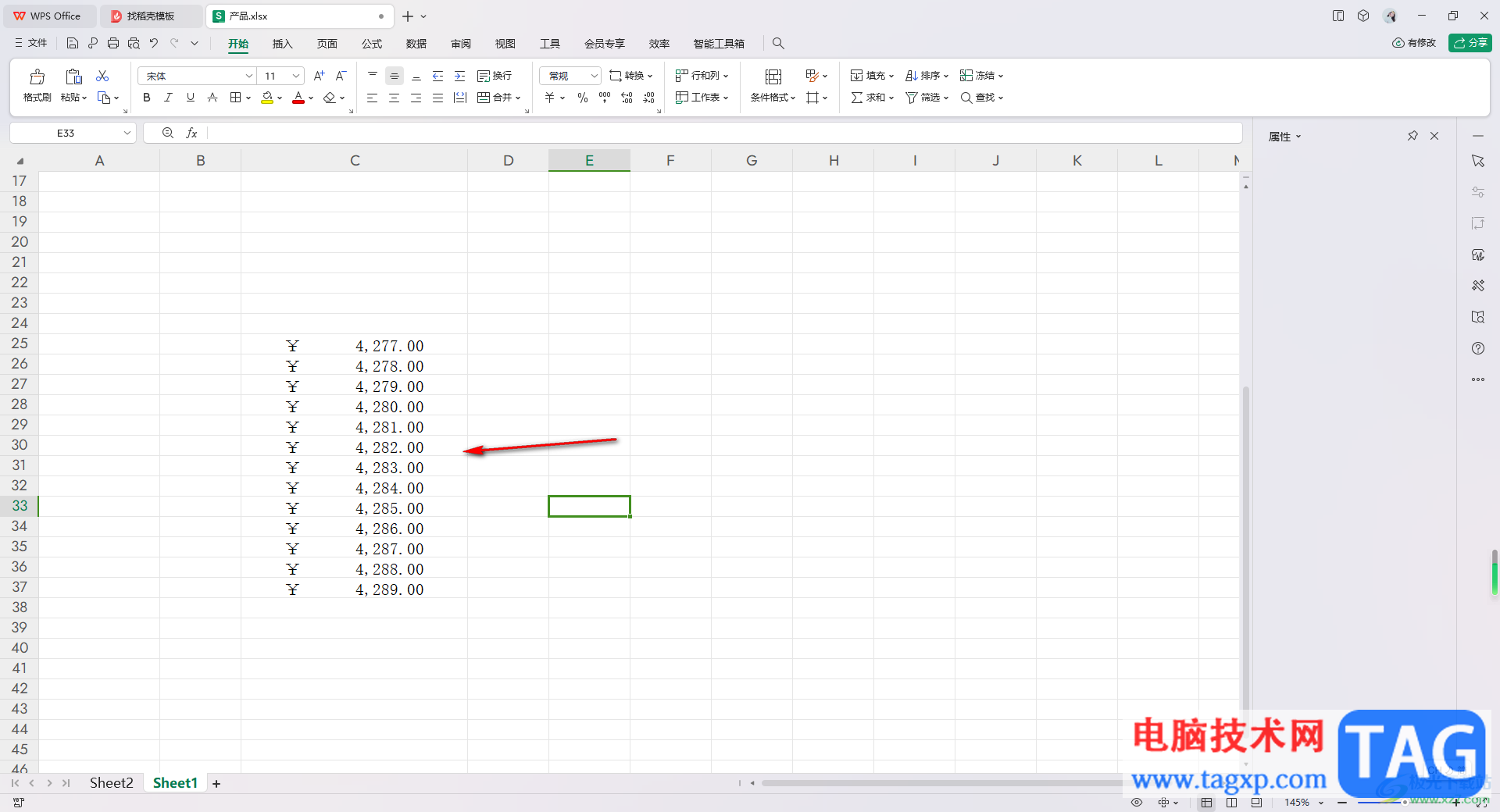Open the 公式 (Formula) ribbon tab
1500x812 pixels.
coord(372,44)
